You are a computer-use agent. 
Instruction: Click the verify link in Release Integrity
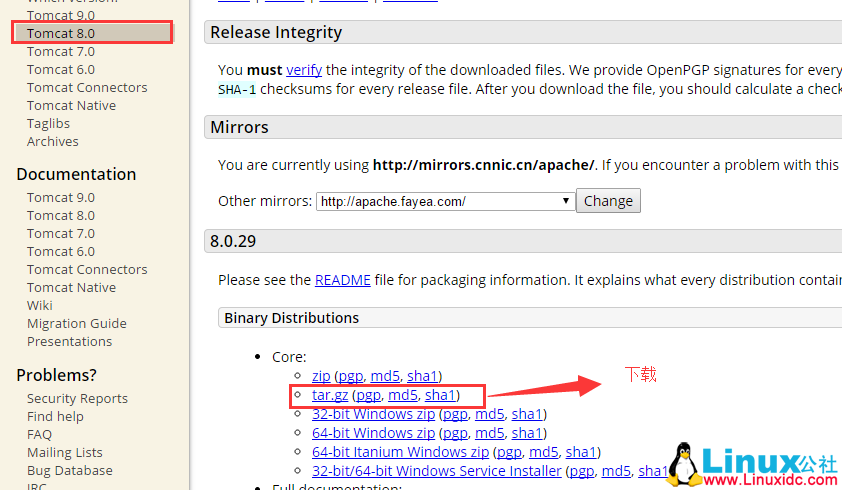pos(304,70)
